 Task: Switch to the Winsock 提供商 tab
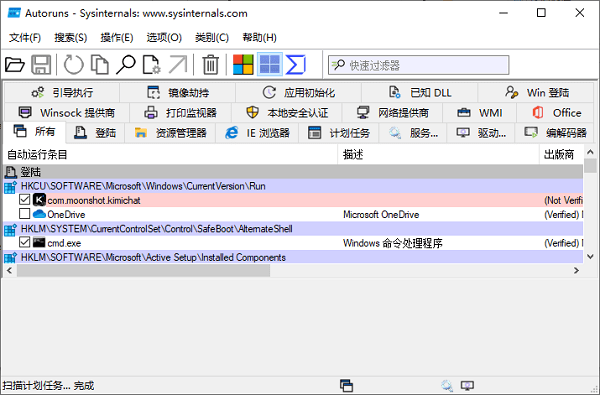[x=67, y=113]
